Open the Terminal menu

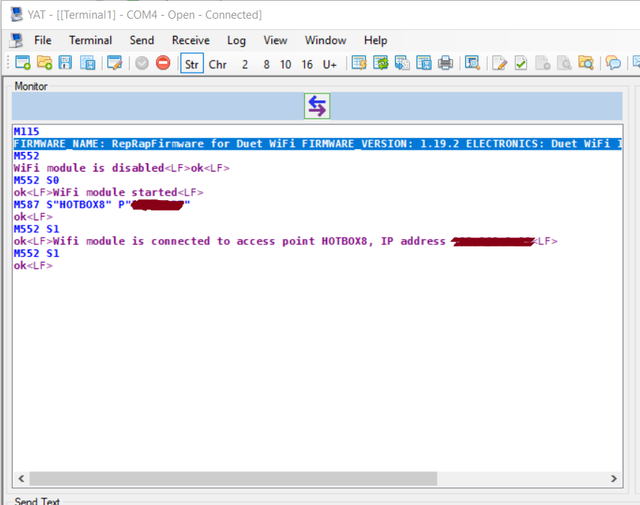click(x=90, y=40)
